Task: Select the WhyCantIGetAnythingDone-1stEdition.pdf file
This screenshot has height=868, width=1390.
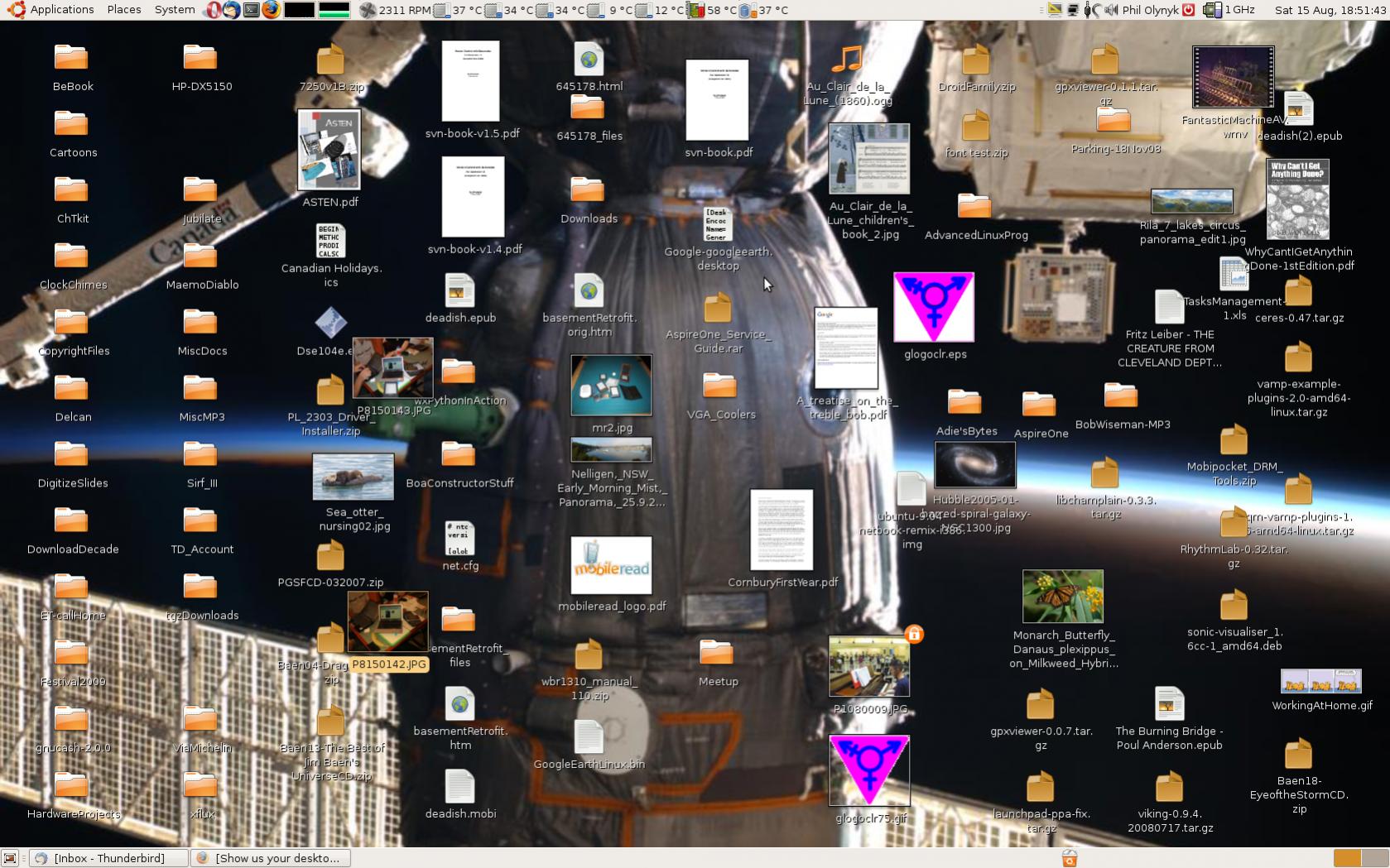Action: (x=1298, y=215)
